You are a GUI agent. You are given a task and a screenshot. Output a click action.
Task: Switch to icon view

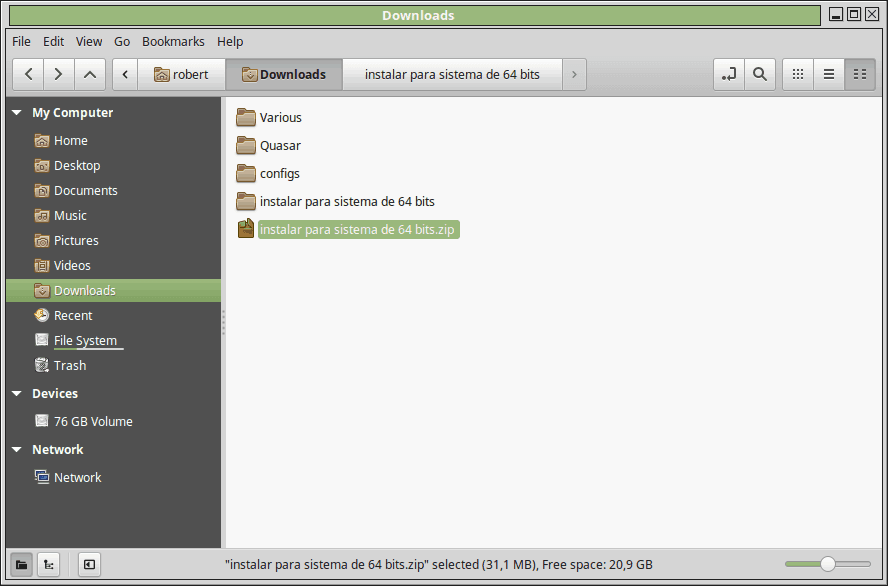tap(798, 74)
